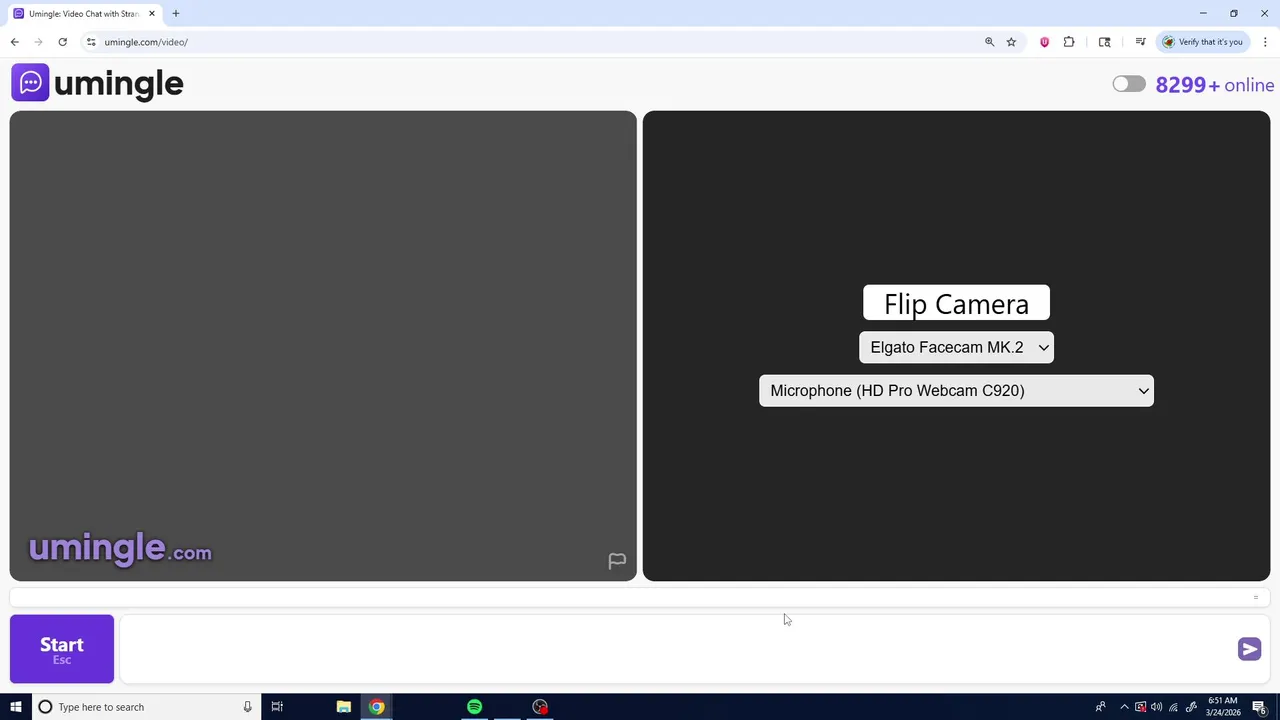
Task: Open Task View from the taskbar
Action: 277,707
